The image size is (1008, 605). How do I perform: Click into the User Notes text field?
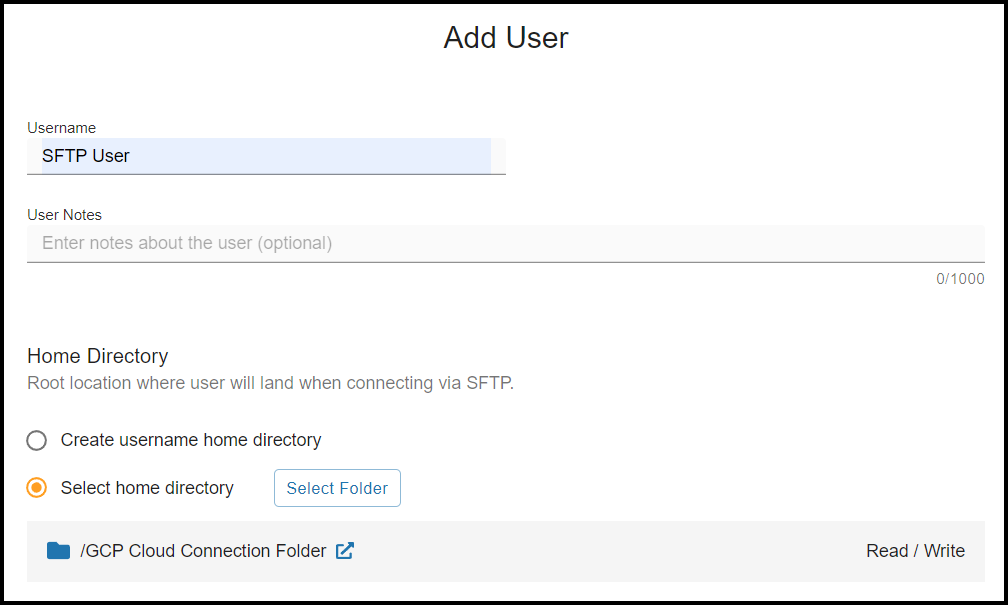coord(505,244)
